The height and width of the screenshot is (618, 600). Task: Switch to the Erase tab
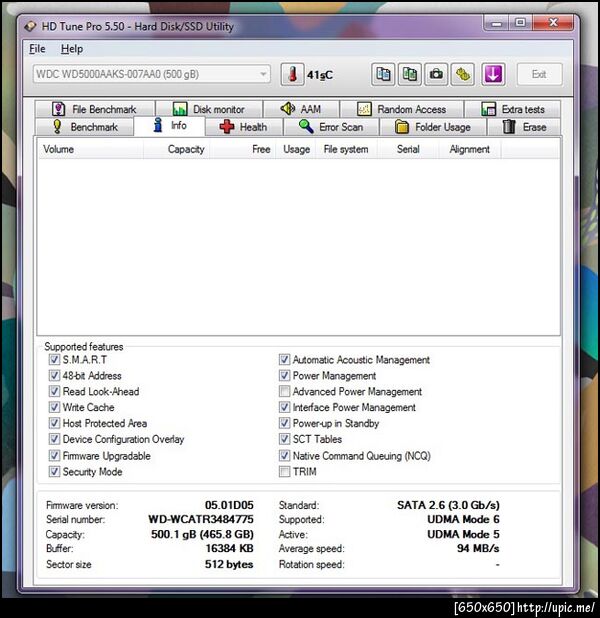(524, 127)
